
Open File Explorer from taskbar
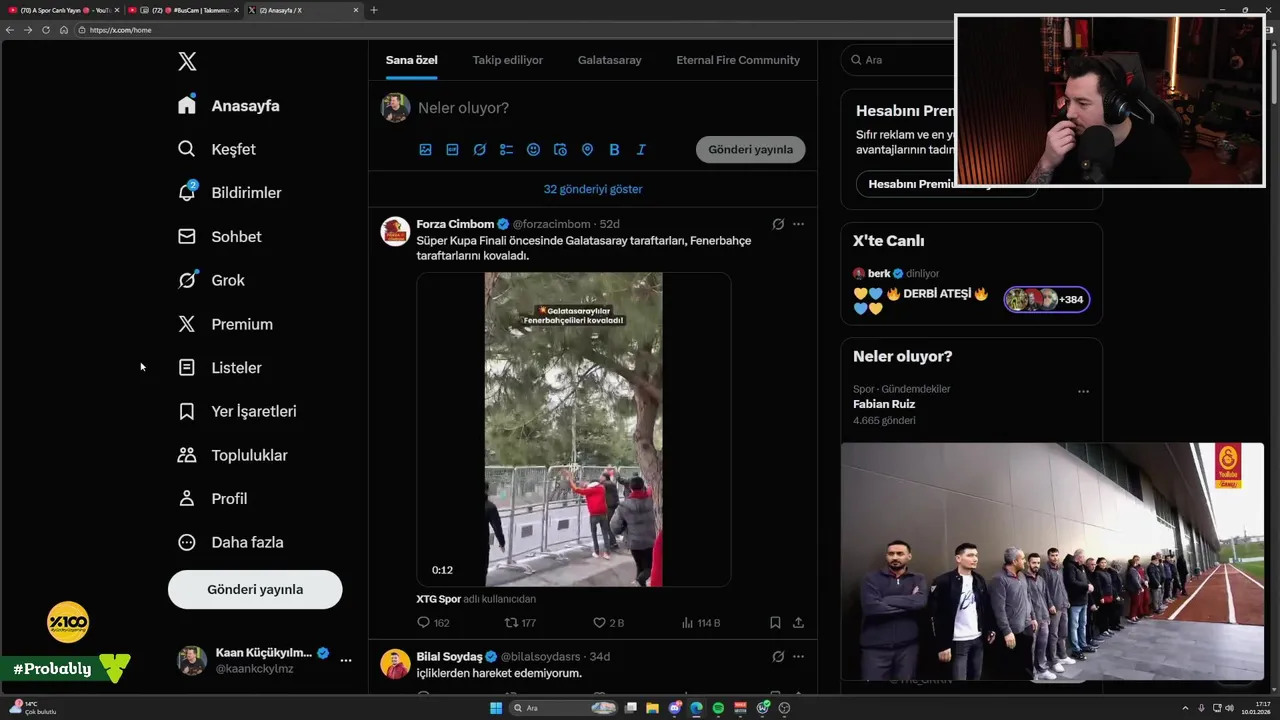(x=653, y=708)
